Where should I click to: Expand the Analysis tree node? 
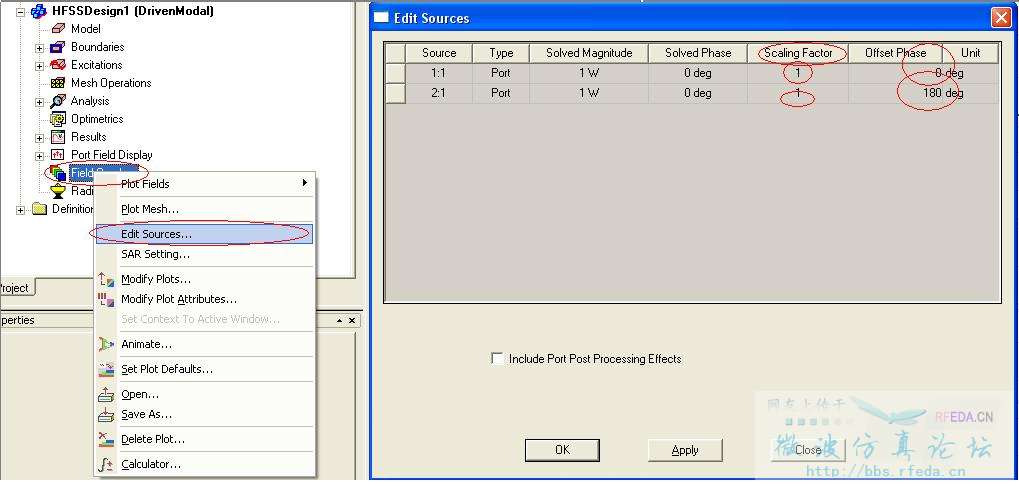click(x=40, y=102)
